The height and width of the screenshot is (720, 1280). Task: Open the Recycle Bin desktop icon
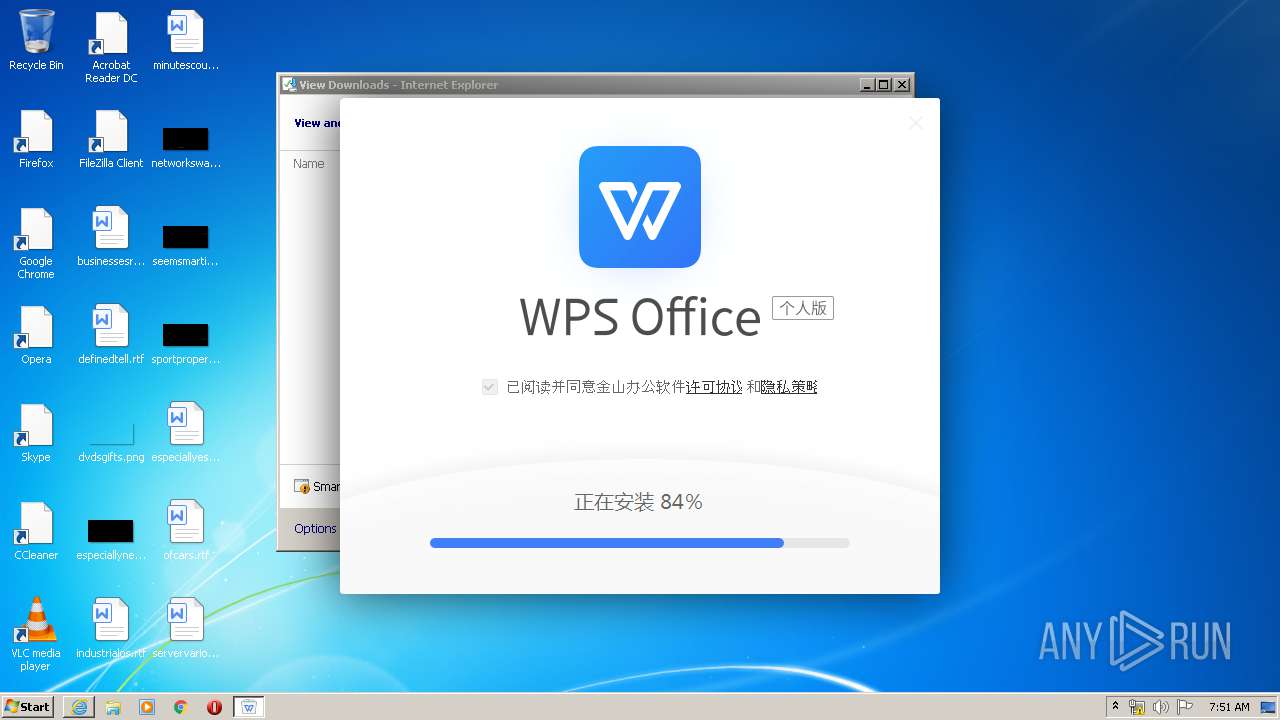(36, 40)
